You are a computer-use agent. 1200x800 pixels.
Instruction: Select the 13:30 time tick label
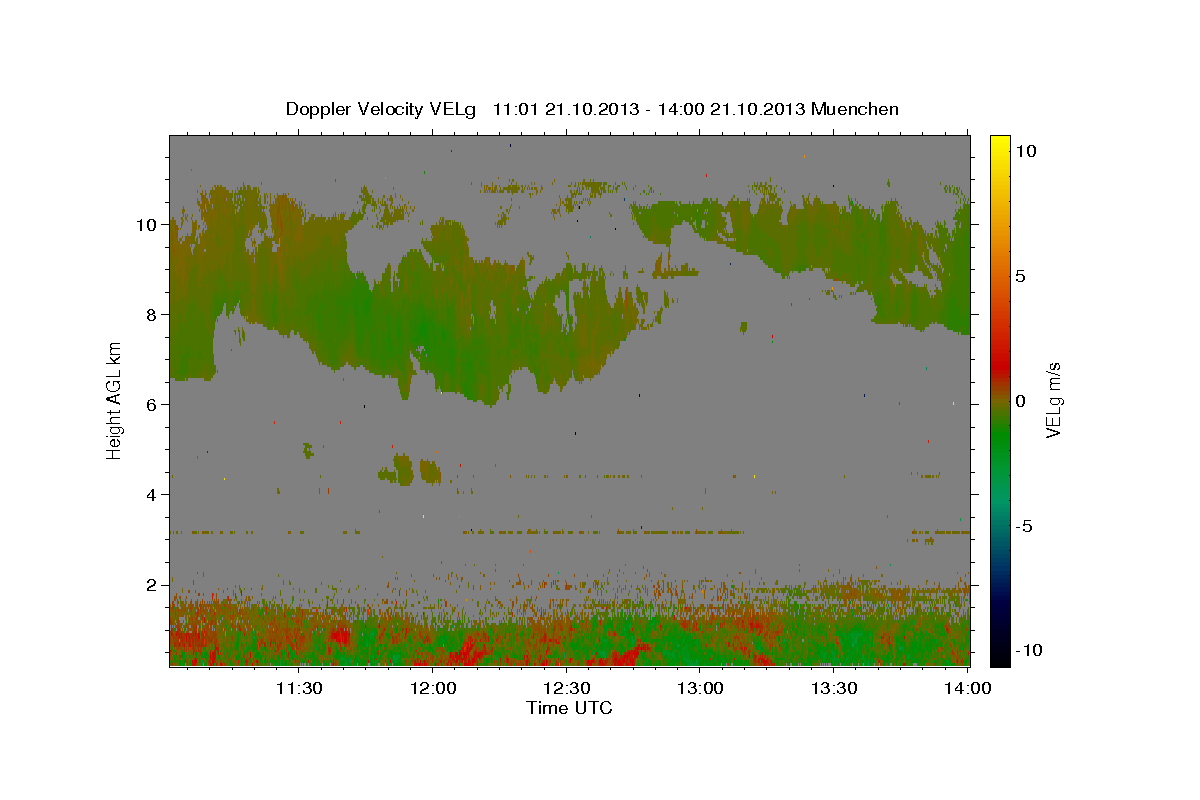point(834,688)
